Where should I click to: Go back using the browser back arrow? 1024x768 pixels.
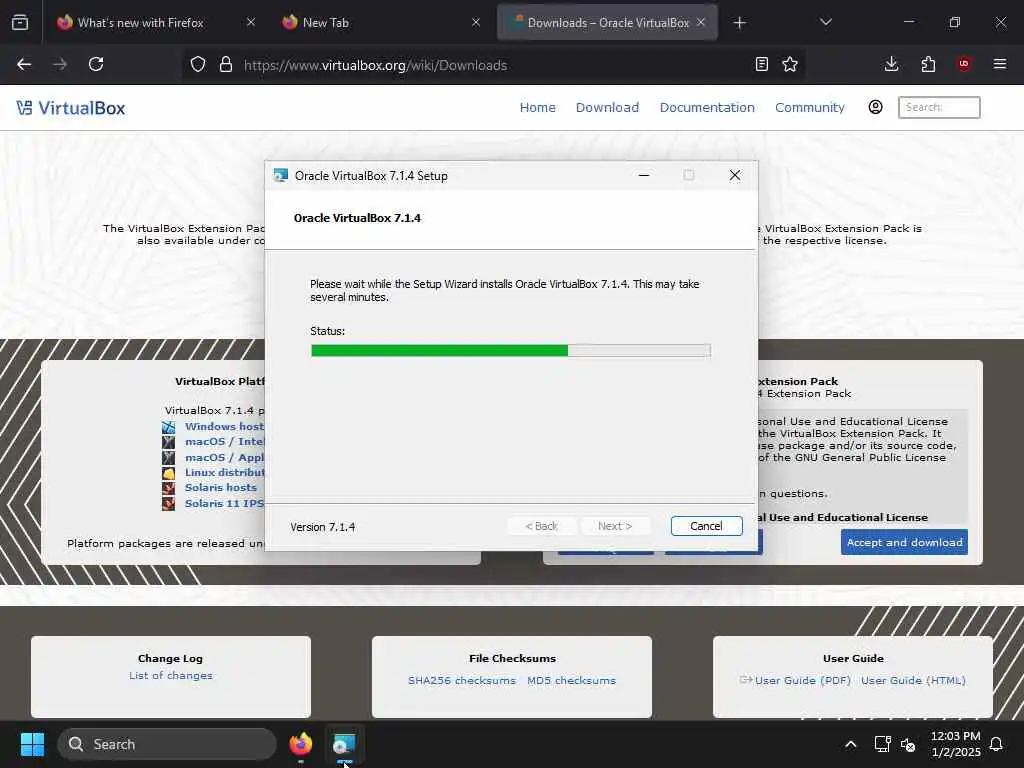[24, 64]
